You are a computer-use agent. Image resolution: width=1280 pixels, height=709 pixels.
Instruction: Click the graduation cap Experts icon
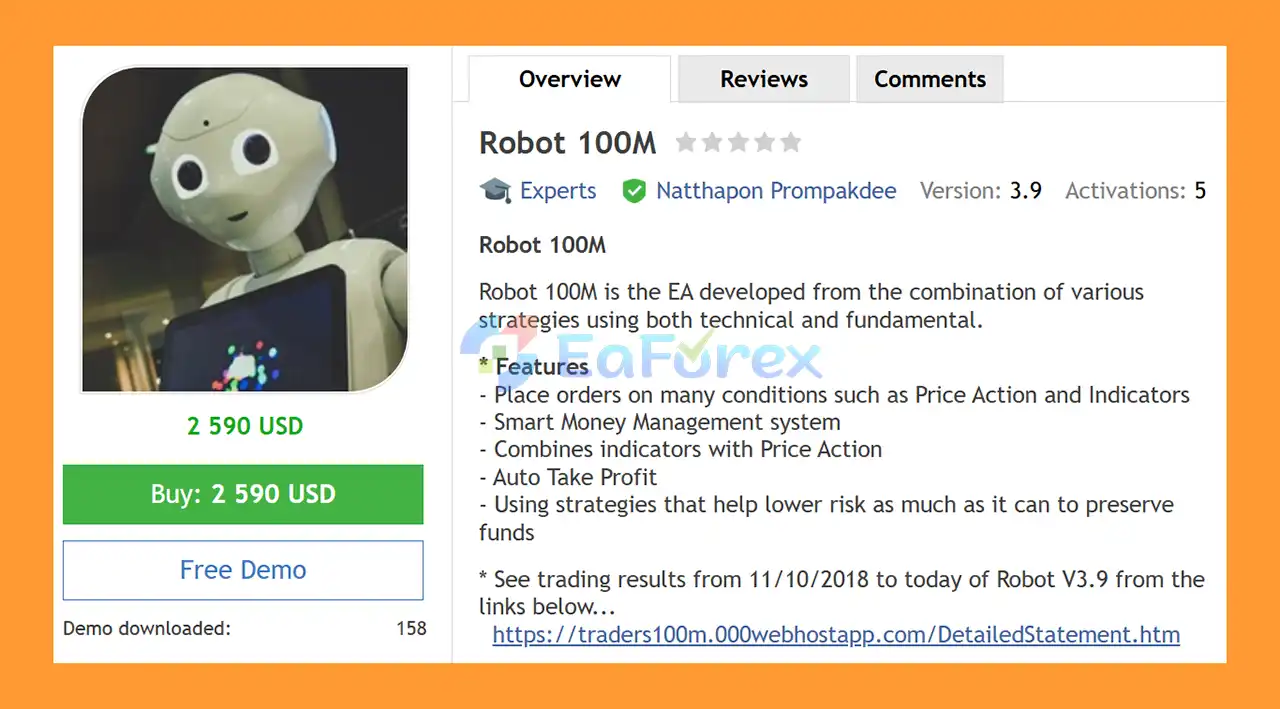tap(495, 190)
